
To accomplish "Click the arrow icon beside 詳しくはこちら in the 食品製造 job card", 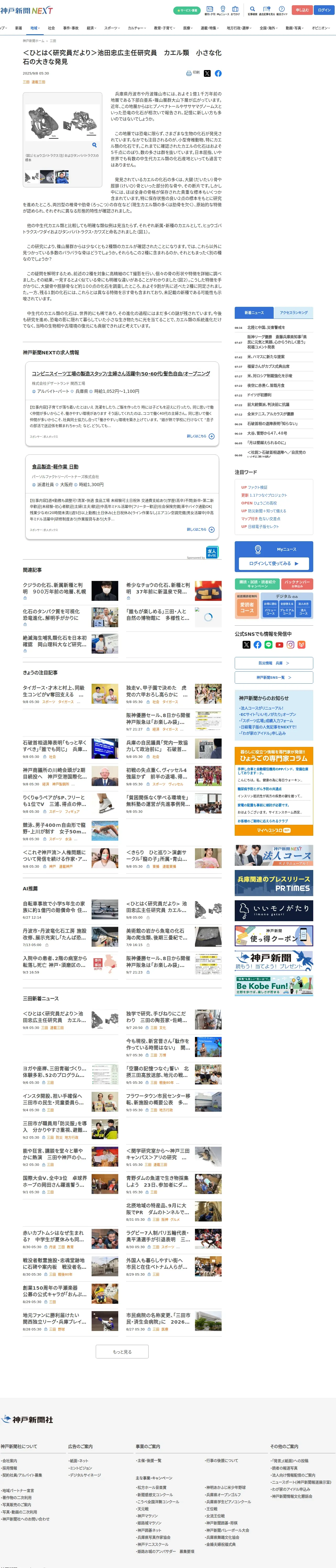I will 212,529.
